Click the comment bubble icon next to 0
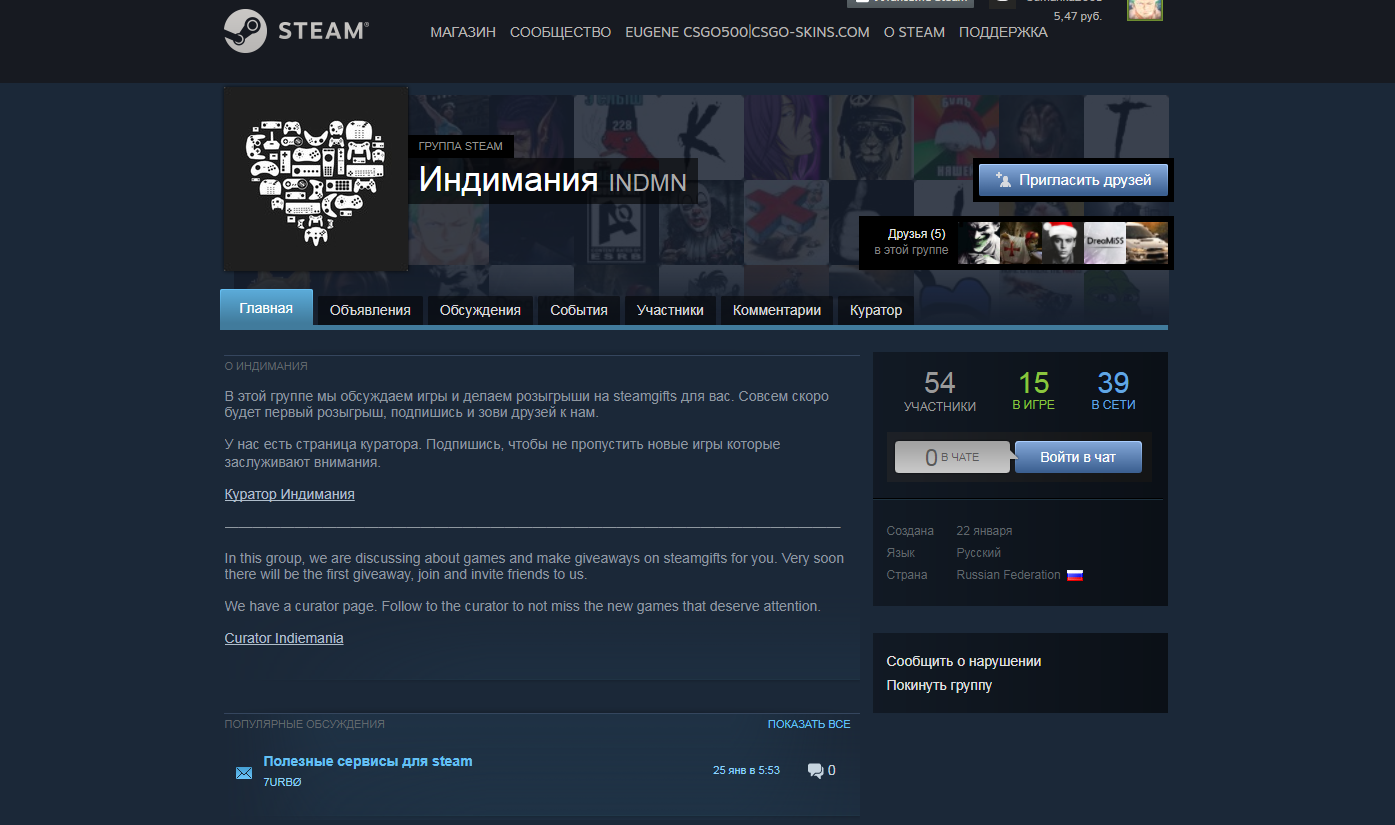The width and height of the screenshot is (1395, 825). (815, 771)
